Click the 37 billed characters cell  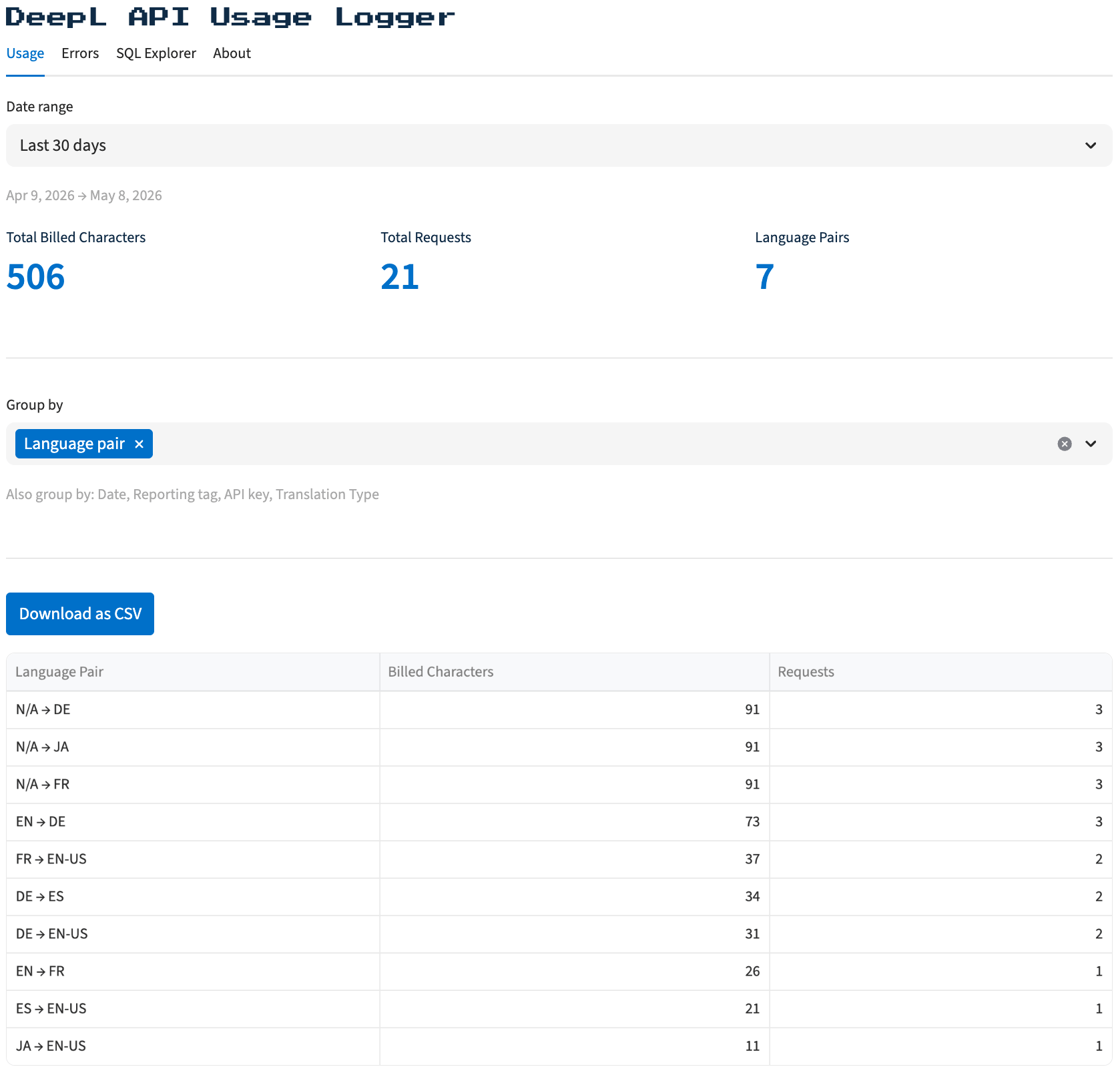(575, 859)
